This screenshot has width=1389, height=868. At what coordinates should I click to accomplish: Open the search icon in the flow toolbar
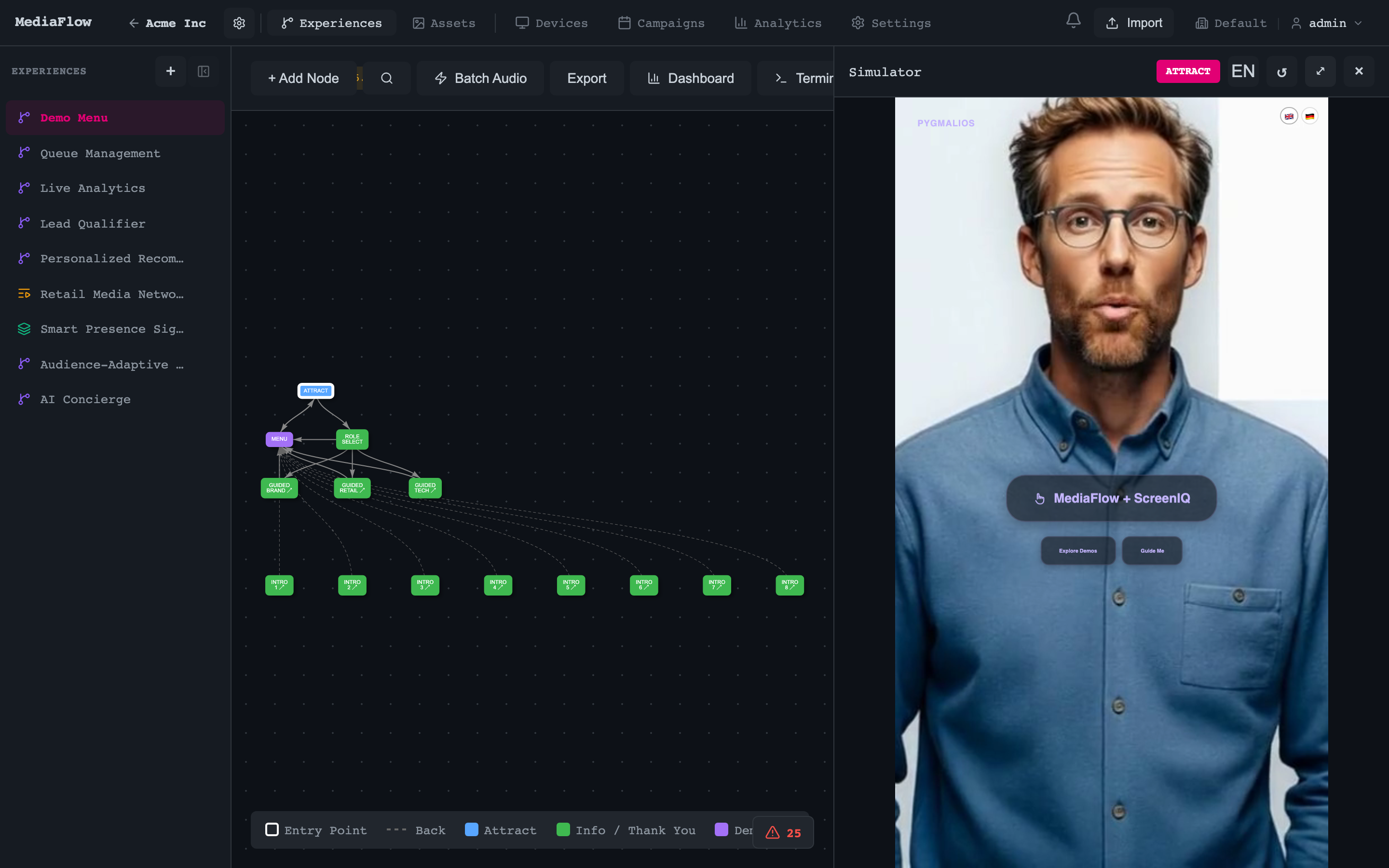(387, 78)
